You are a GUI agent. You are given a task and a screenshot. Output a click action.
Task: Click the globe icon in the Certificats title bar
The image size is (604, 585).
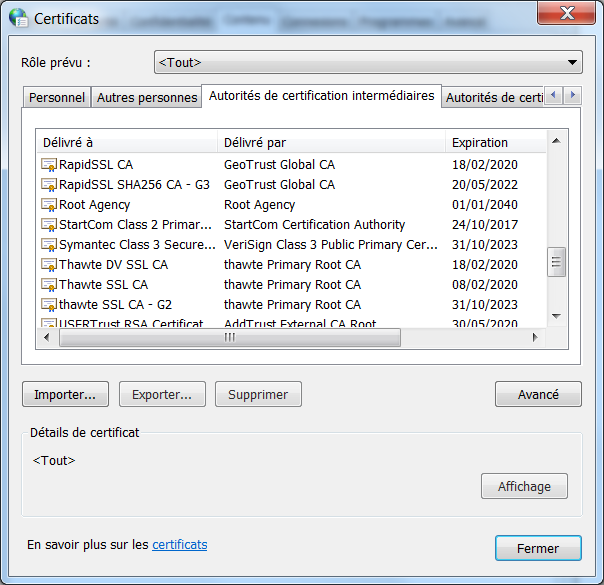click(18, 18)
